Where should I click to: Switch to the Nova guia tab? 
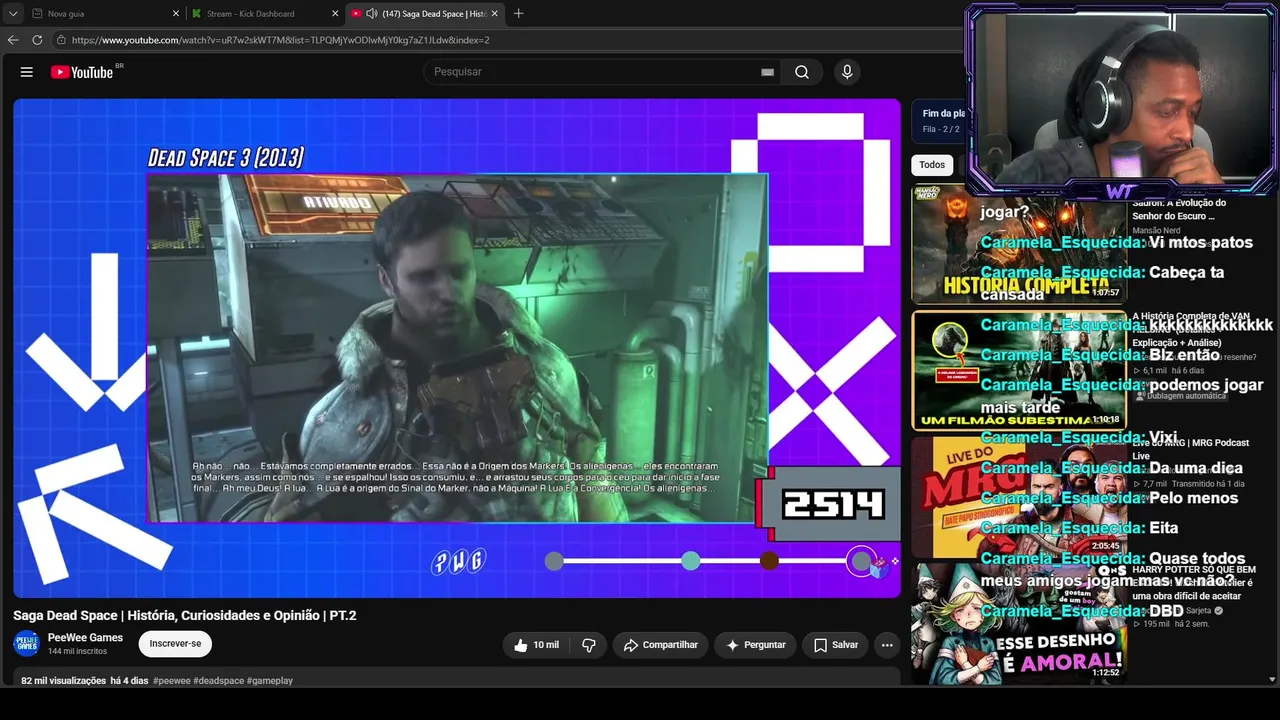click(x=105, y=14)
